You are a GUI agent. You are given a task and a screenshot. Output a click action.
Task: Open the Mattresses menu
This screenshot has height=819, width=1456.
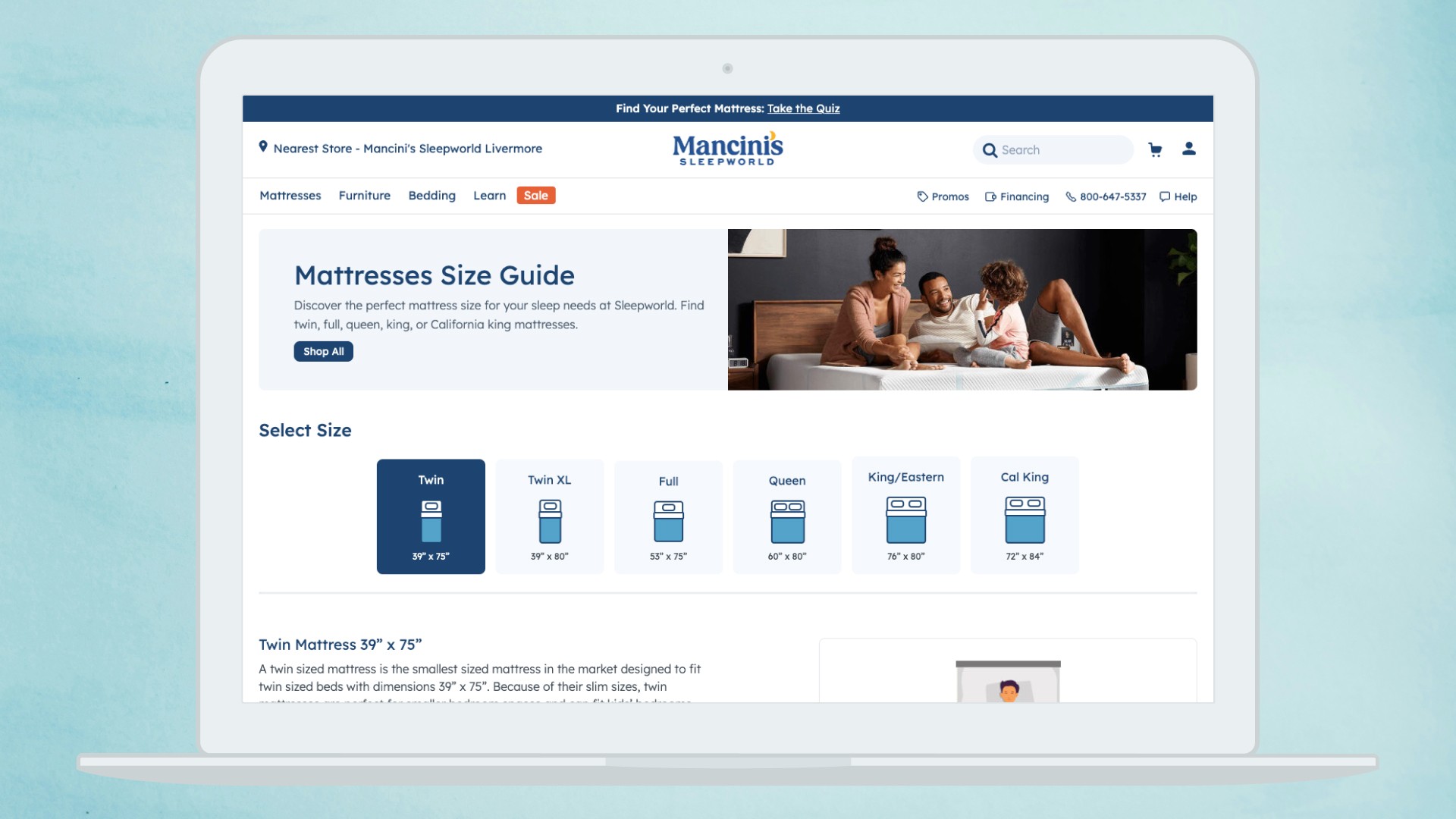click(x=290, y=196)
